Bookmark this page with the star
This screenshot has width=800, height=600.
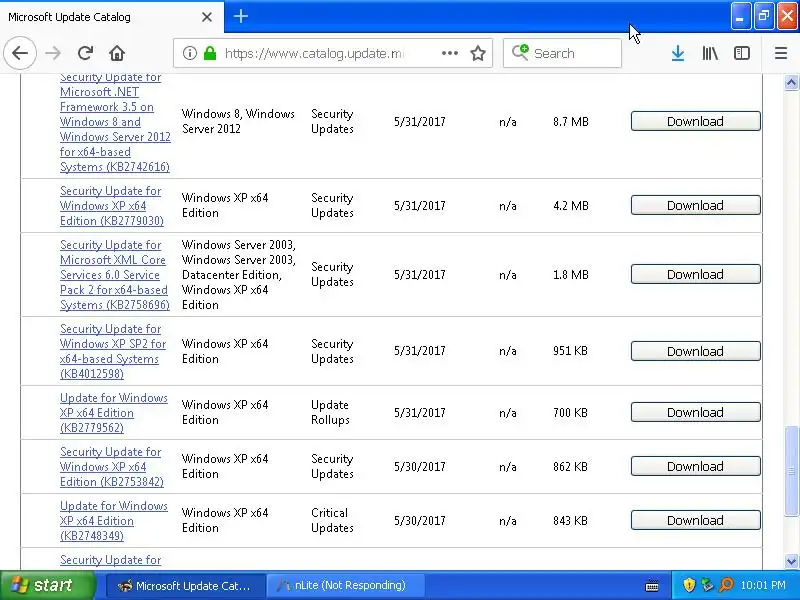478,53
